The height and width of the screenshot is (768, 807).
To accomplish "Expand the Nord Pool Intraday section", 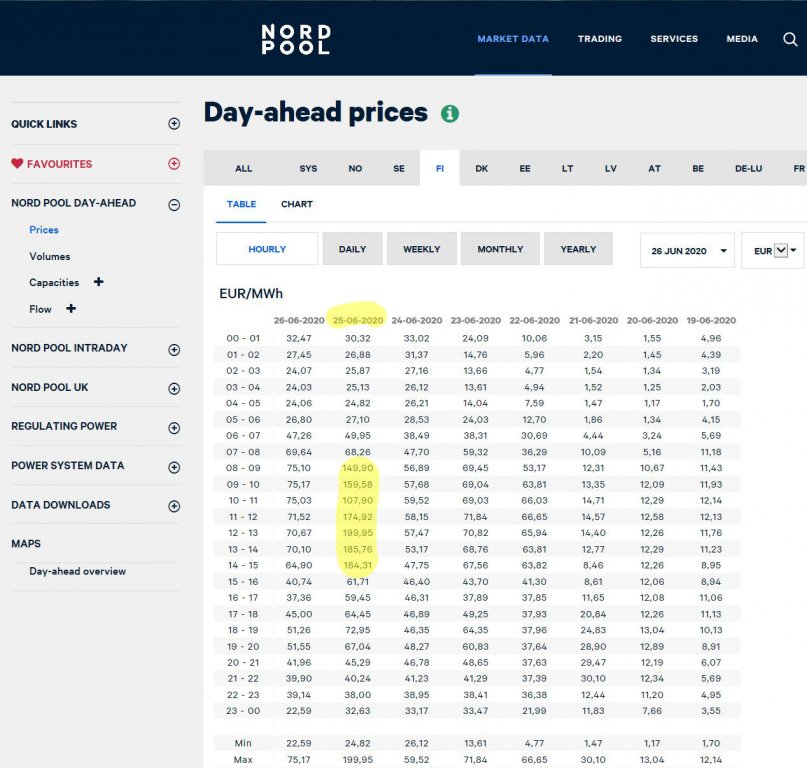I will 174,350.
